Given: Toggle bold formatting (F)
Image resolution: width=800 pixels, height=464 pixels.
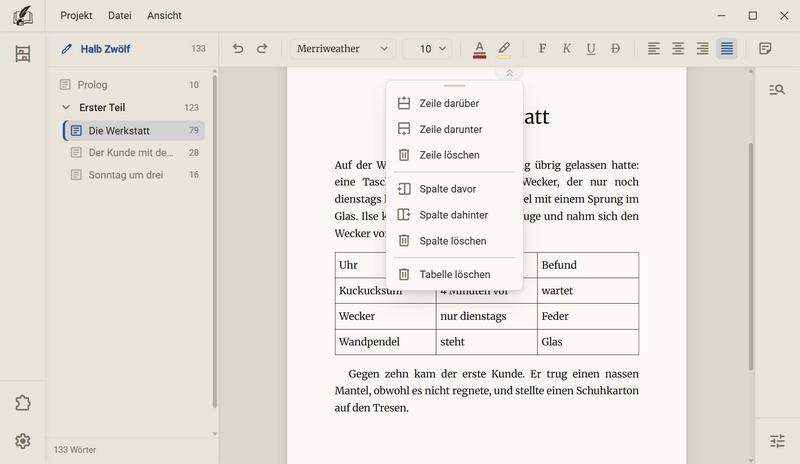Looking at the screenshot, I should (542, 48).
